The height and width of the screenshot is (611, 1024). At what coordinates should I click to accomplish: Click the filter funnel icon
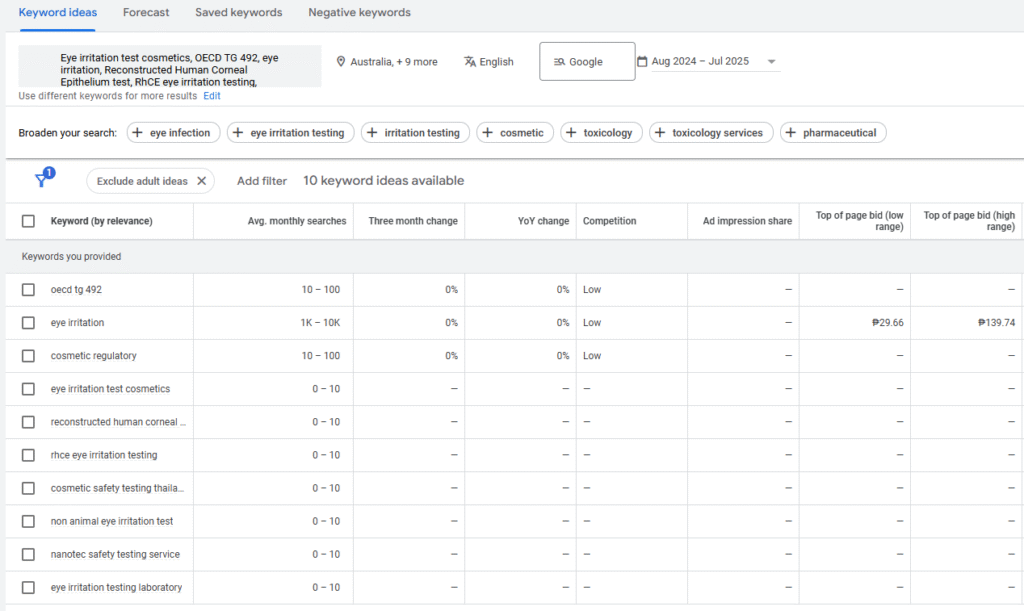[42, 180]
